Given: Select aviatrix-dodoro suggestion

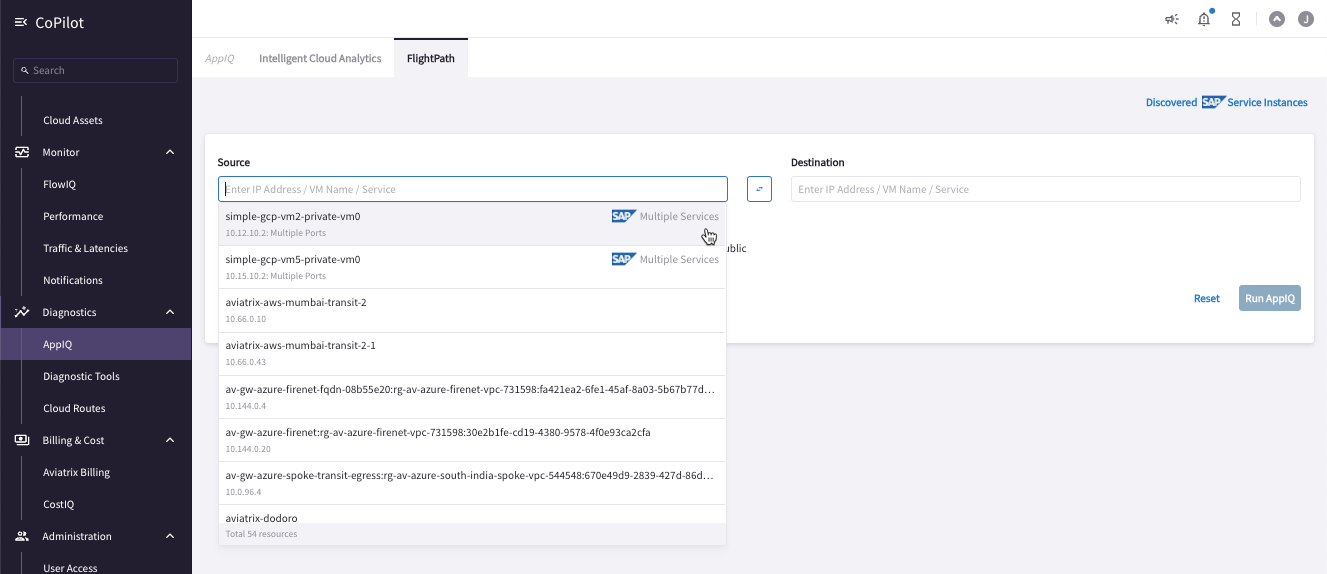Looking at the screenshot, I should (x=472, y=514).
